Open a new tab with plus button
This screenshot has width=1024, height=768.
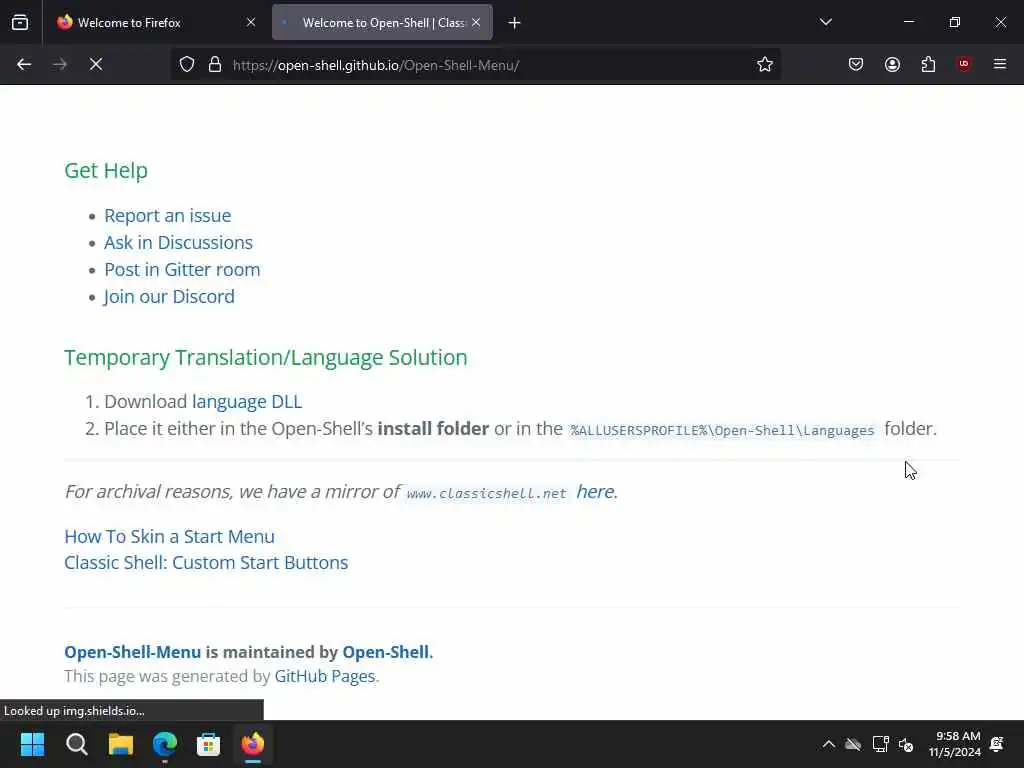(515, 23)
